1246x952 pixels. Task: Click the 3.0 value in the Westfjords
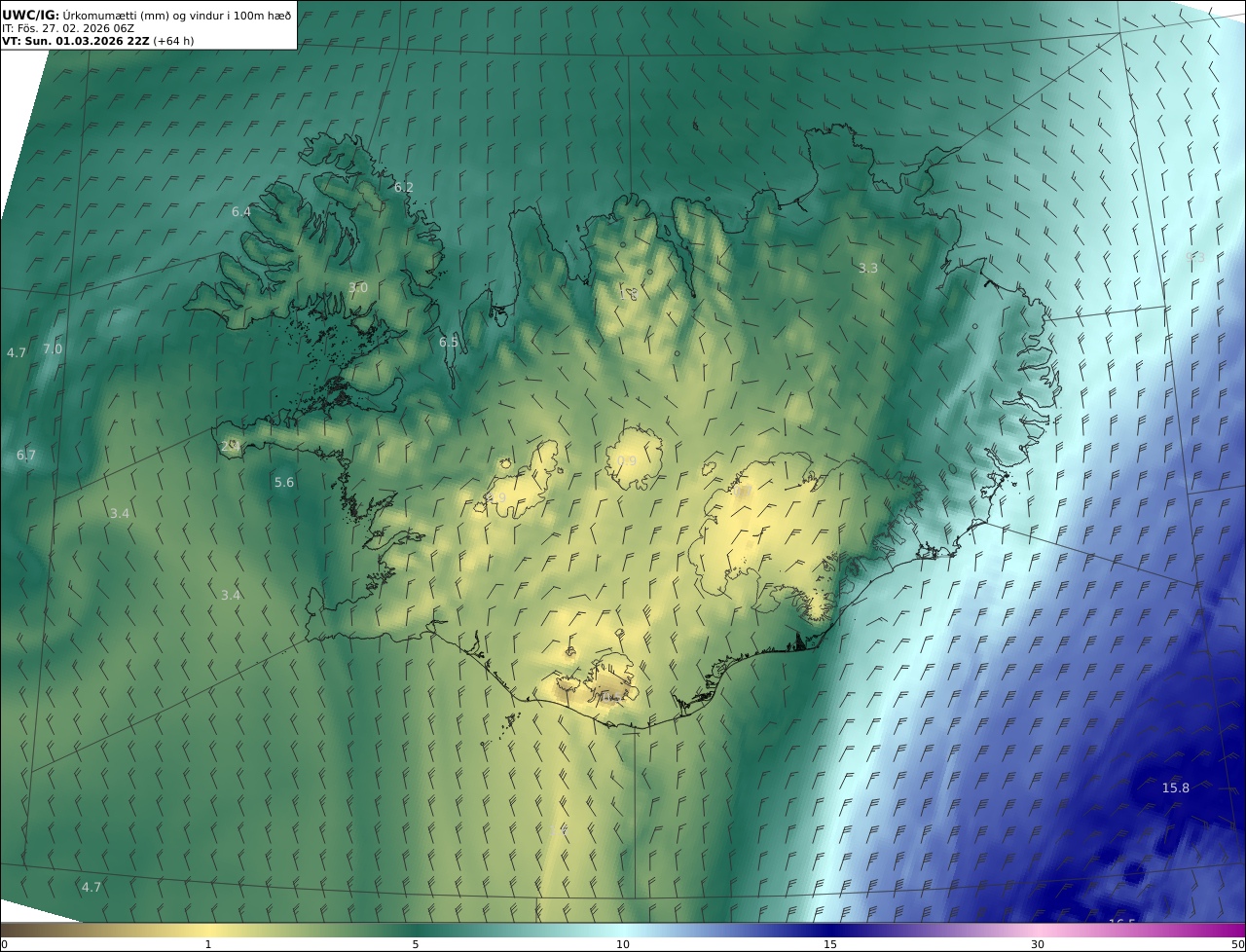[358, 287]
